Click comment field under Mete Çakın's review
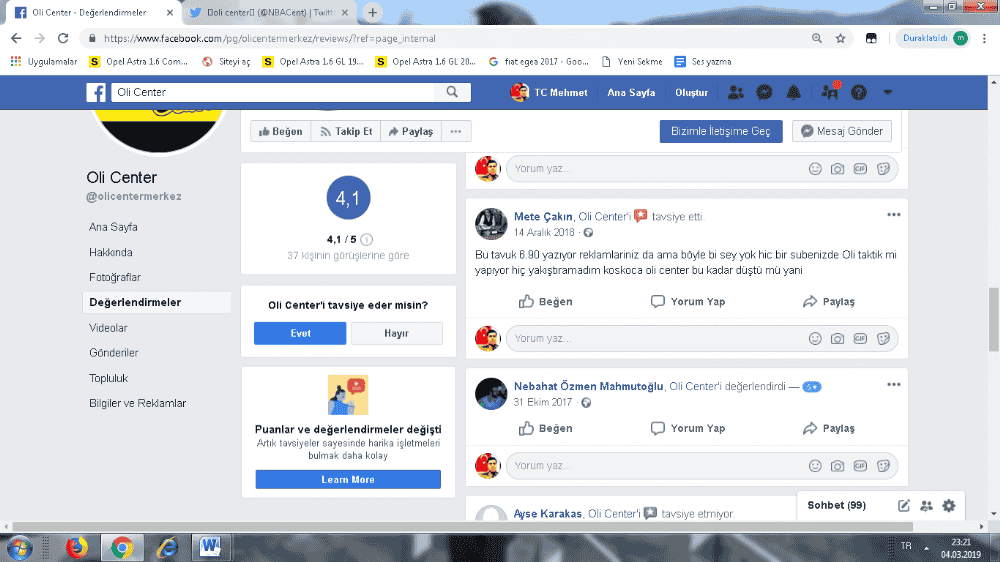 point(702,339)
